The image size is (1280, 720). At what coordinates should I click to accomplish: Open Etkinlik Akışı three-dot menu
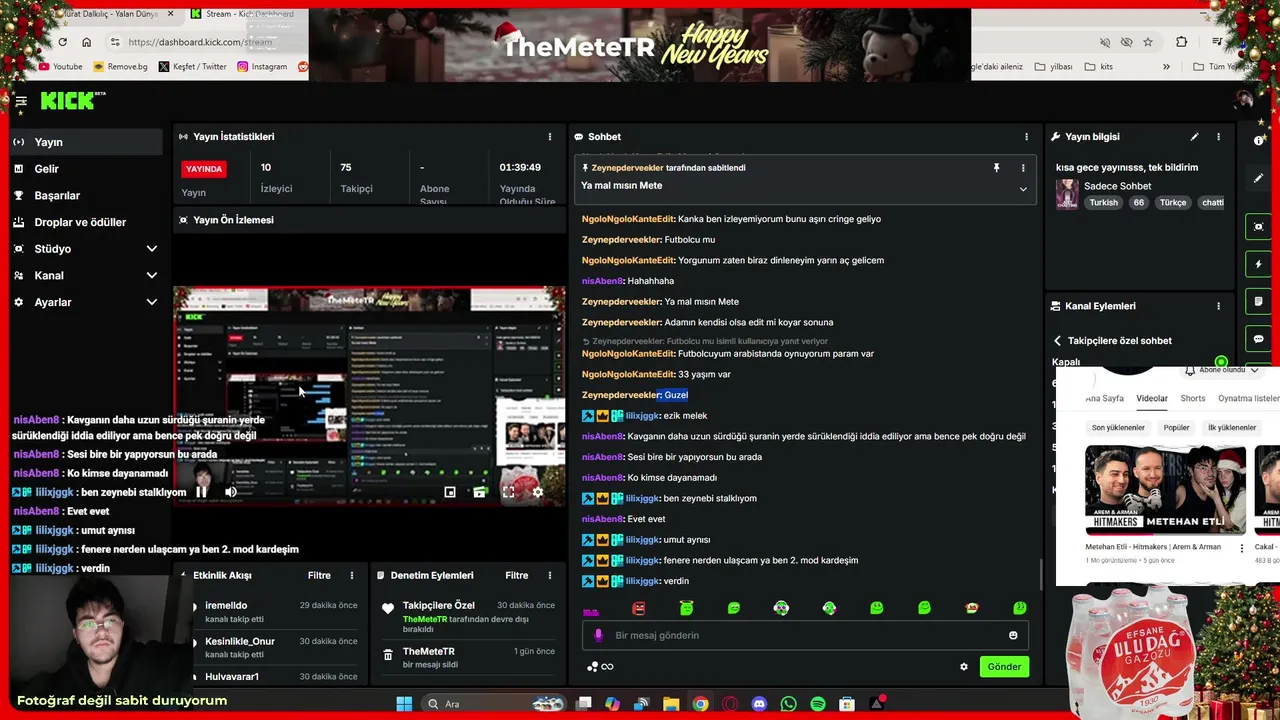coord(351,576)
